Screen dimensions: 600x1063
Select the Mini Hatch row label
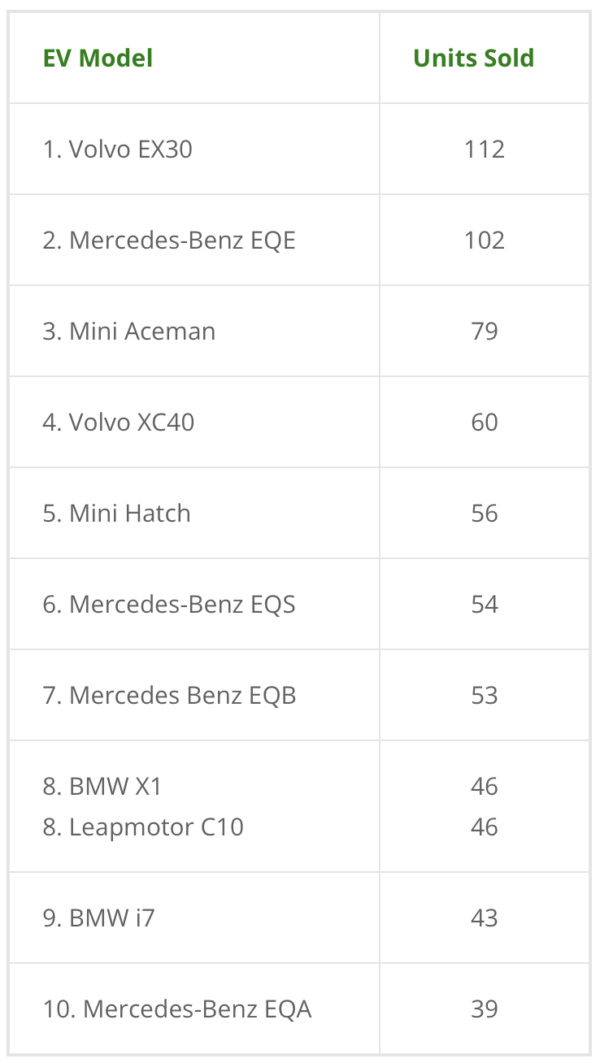point(116,513)
